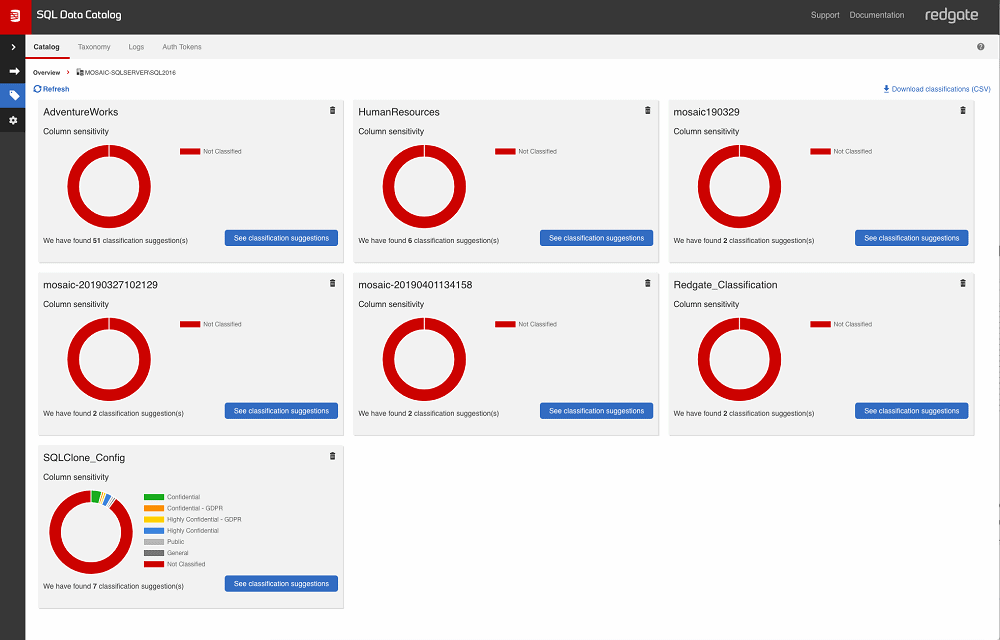Click the Refresh link
The image size is (1000, 640).
pos(51,89)
